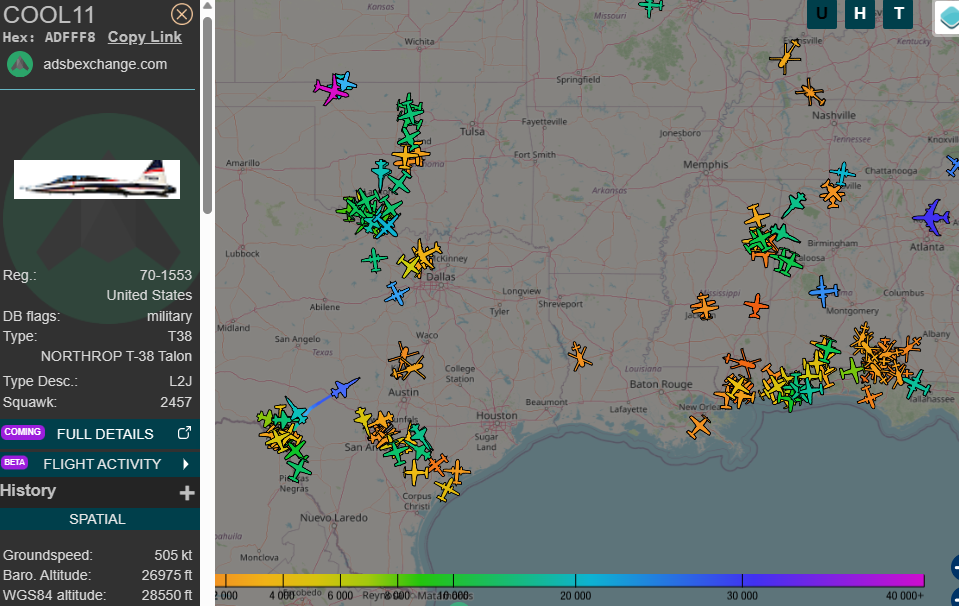Click the Baro. Altitude value 26975 ft
The width and height of the screenshot is (959, 606).
point(166,575)
